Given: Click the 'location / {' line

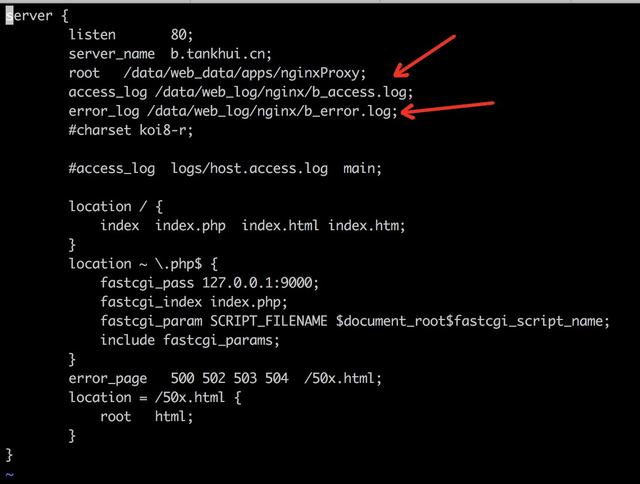Looking at the screenshot, I should pos(116,206).
